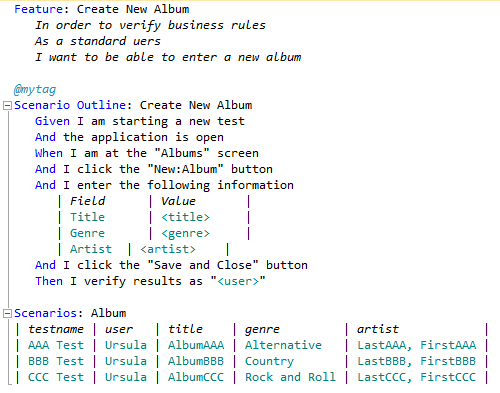Click the line 'As a standard uers'
Screen dimensions: 500x393
[98, 41]
